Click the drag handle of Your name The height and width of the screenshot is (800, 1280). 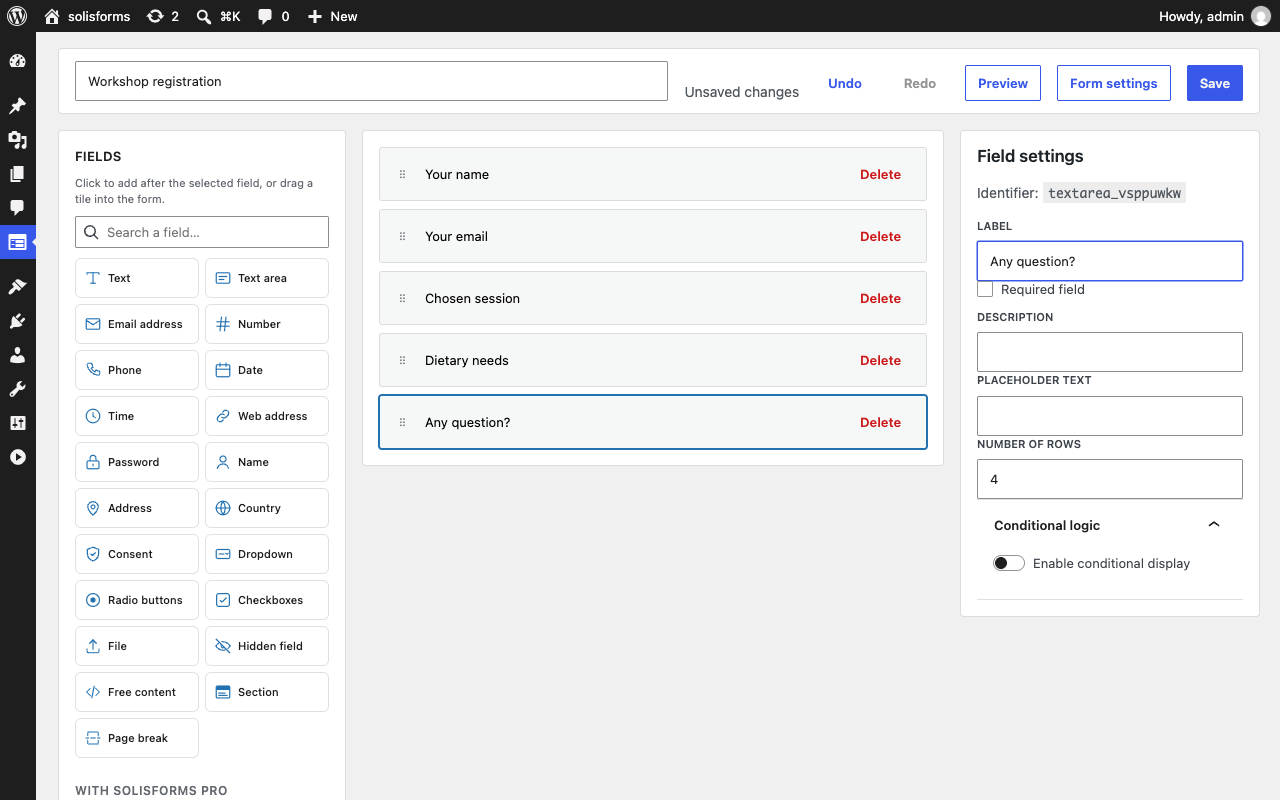[x=403, y=174]
